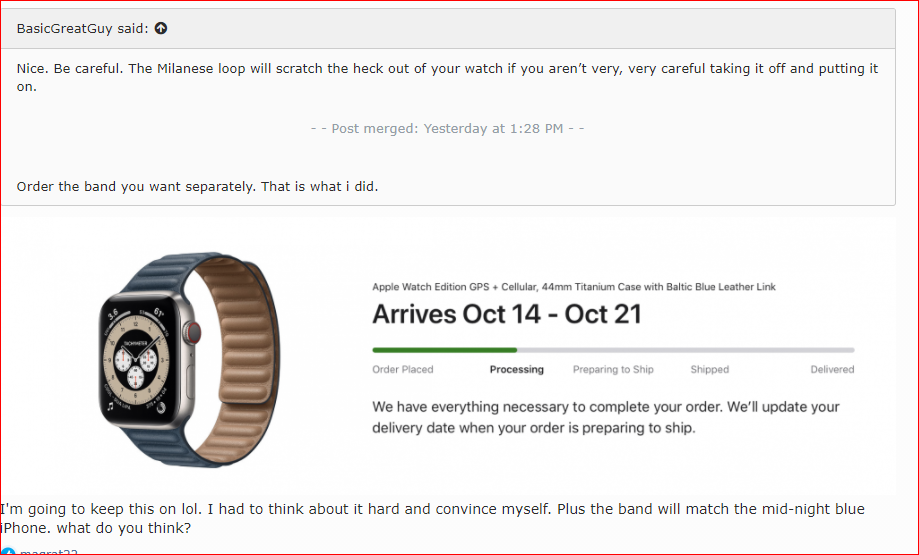Viewport: 919px width, 555px height.
Task: Select the Preparing to Ship stage
Action: [x=613, y=369]
